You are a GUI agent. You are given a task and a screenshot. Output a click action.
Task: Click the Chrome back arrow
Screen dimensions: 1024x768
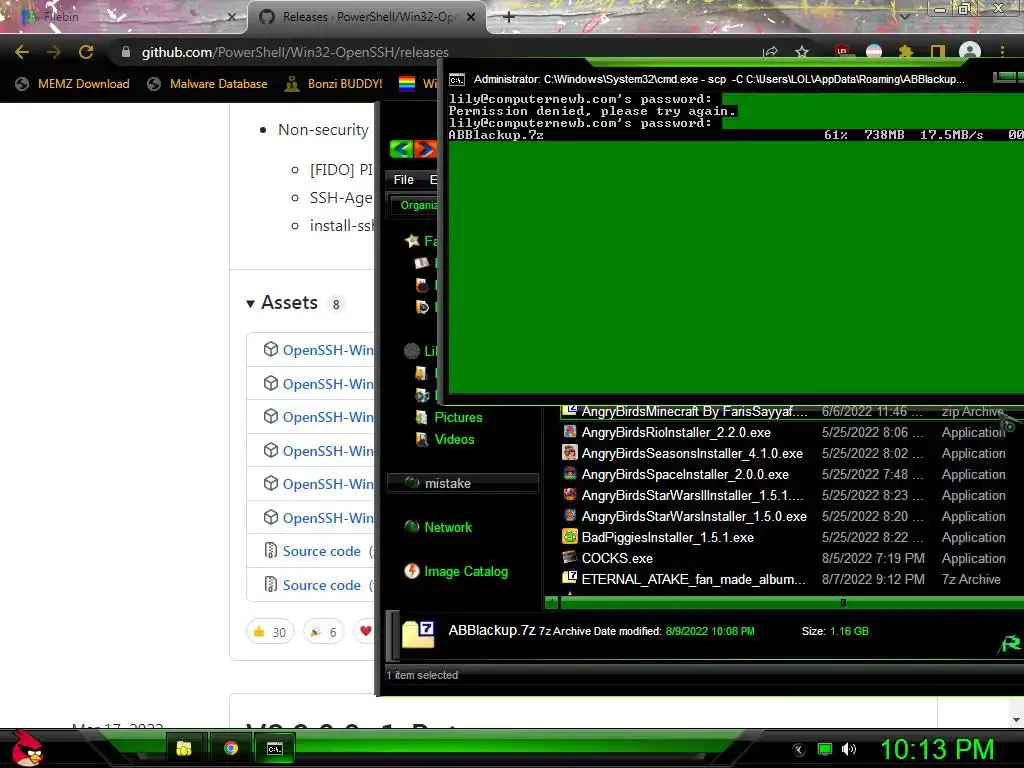click(x=22, y=52)
